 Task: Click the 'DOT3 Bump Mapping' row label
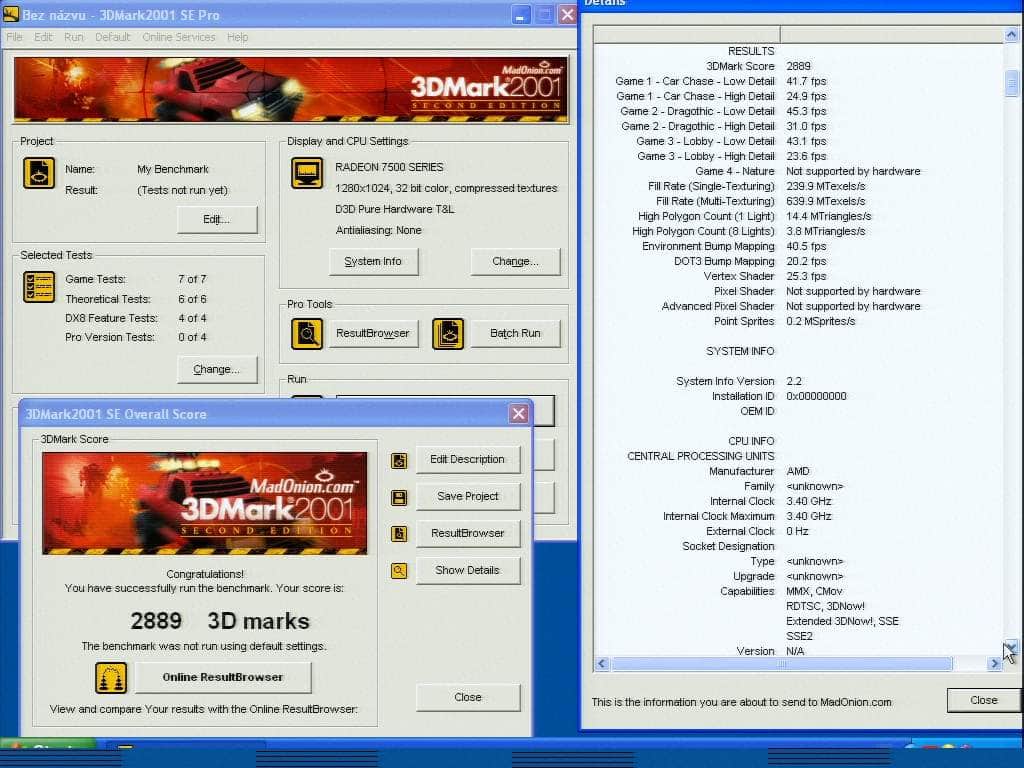click(x=724, y=261)
